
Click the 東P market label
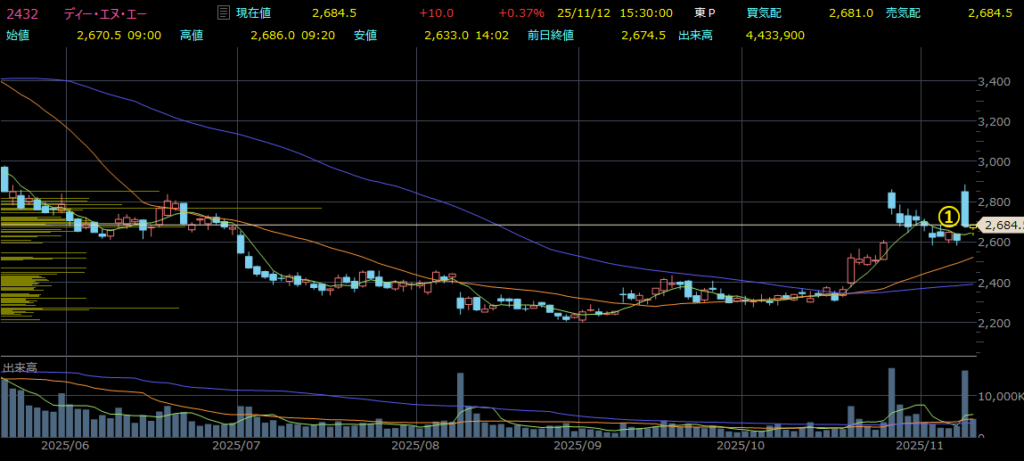pos(705,13)
